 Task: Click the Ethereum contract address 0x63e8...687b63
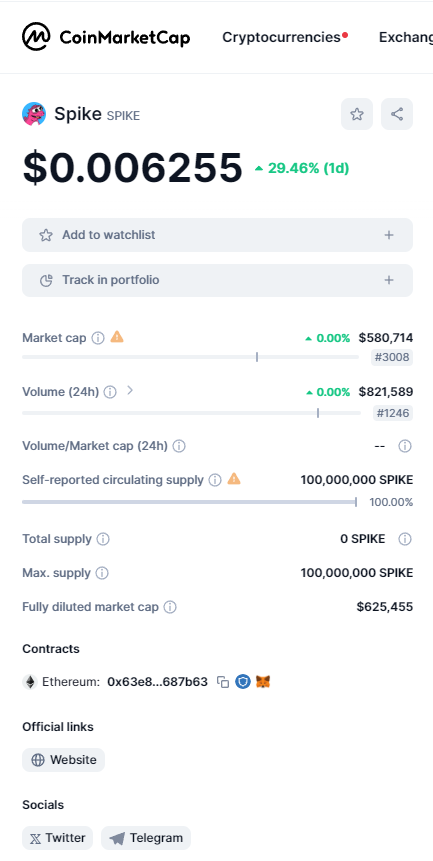(x=158, y=682)
